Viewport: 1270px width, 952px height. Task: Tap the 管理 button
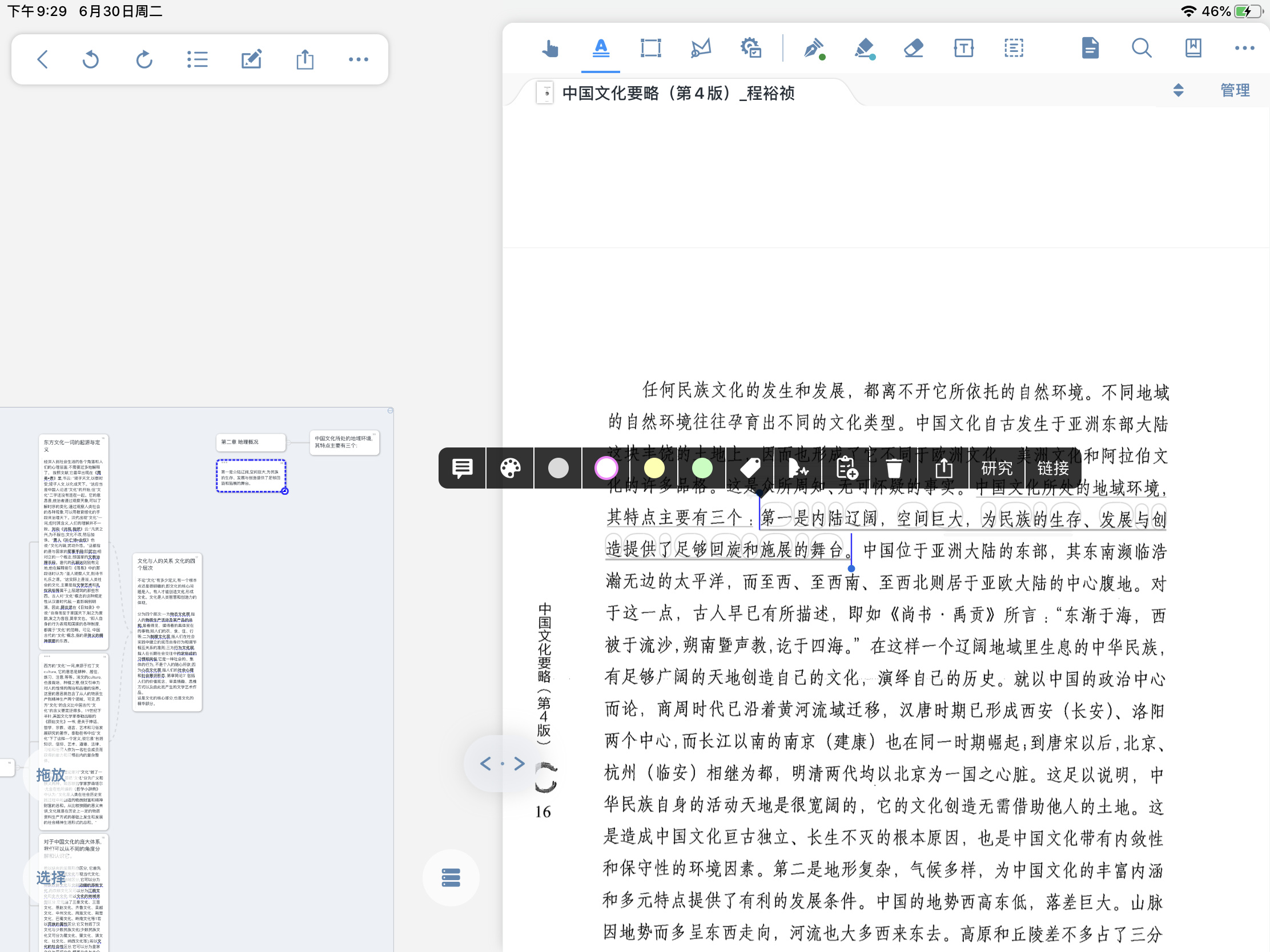[1235, 90]
